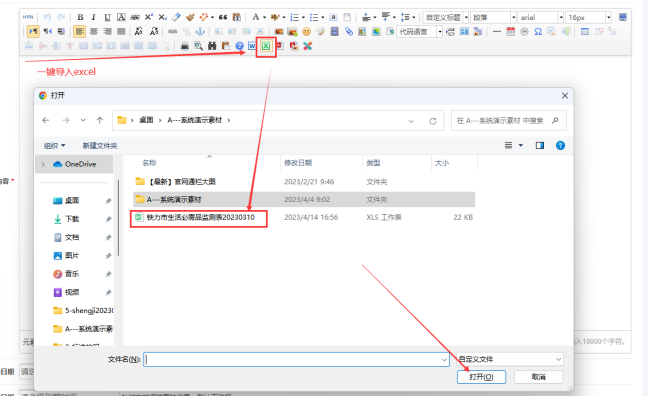Image resolution: width=648 pixels, height=396 pixels.
Task: Click the 打开(O) button
Action: pos(481,377)
